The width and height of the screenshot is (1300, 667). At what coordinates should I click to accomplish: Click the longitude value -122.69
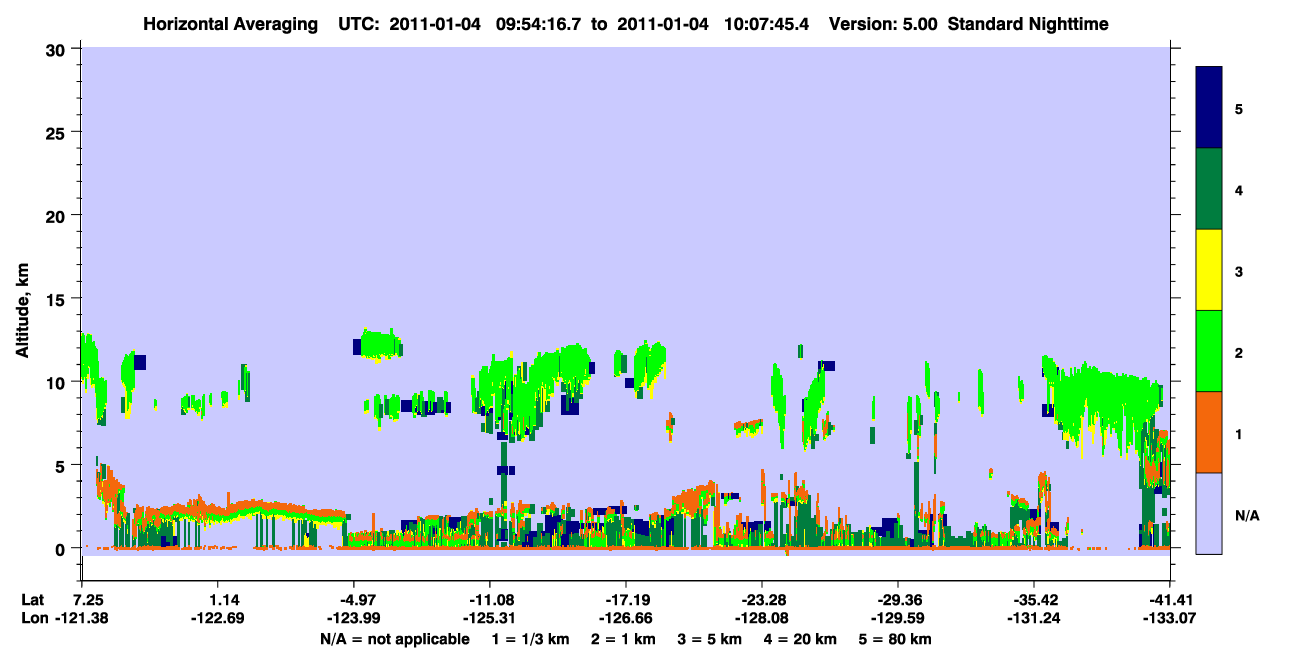[218, 618]
